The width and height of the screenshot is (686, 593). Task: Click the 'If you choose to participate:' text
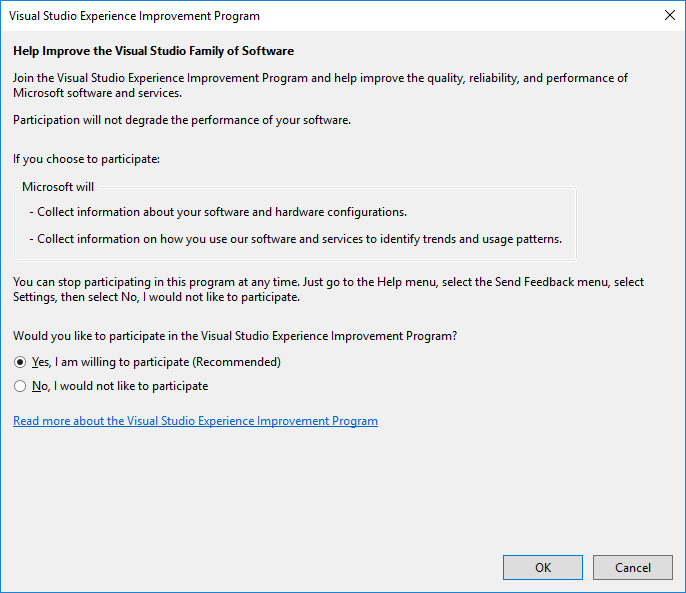(x=87, y=159)
